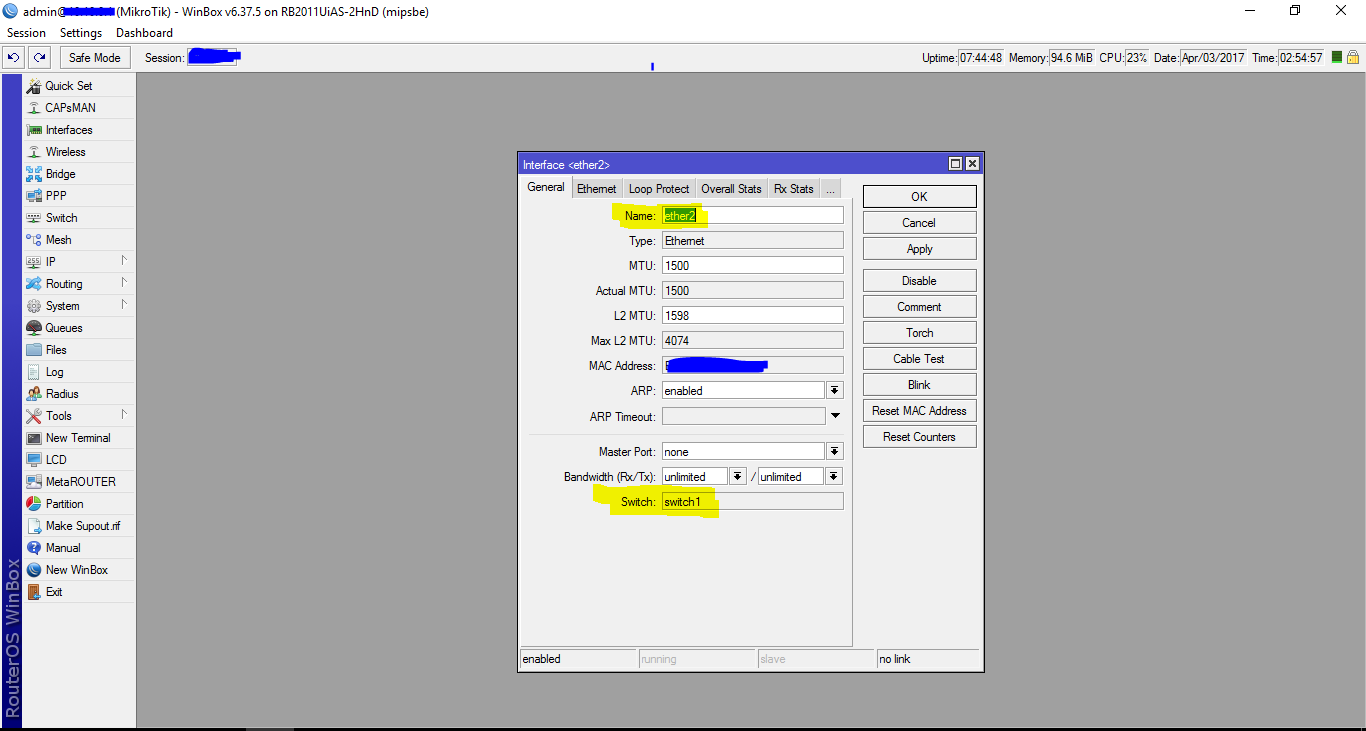Open the Settings menu
The width and height of the screenshot is (1366, 731).
pos(81,33)
